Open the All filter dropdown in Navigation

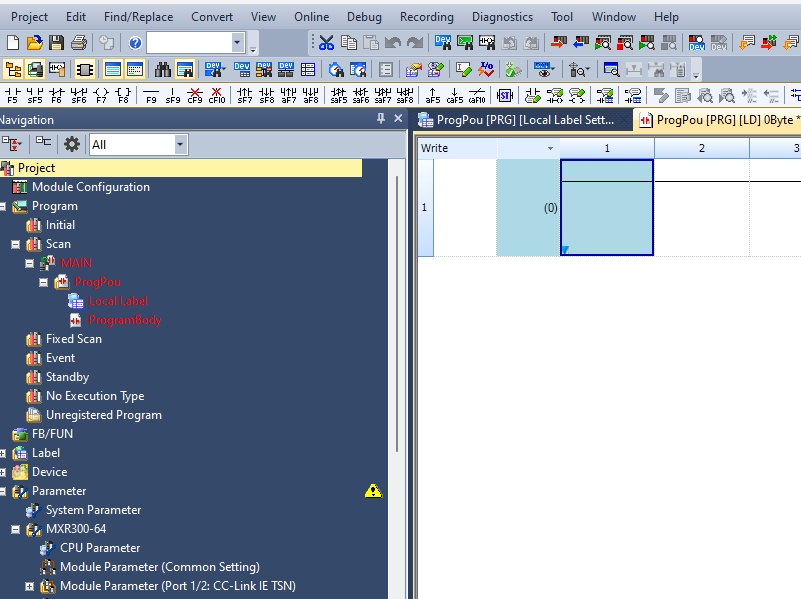point(180,144)
